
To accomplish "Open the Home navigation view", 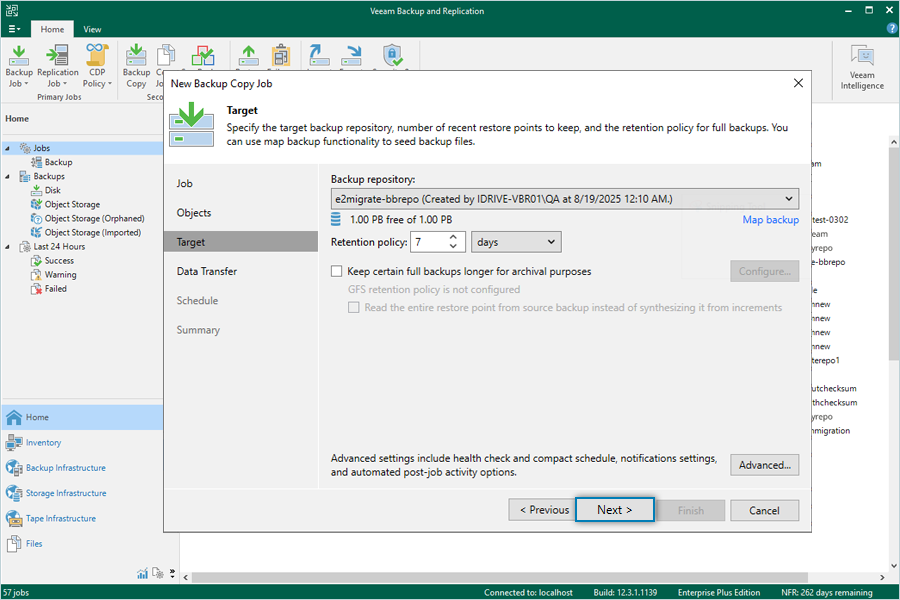I will click(x=82, y=417).
